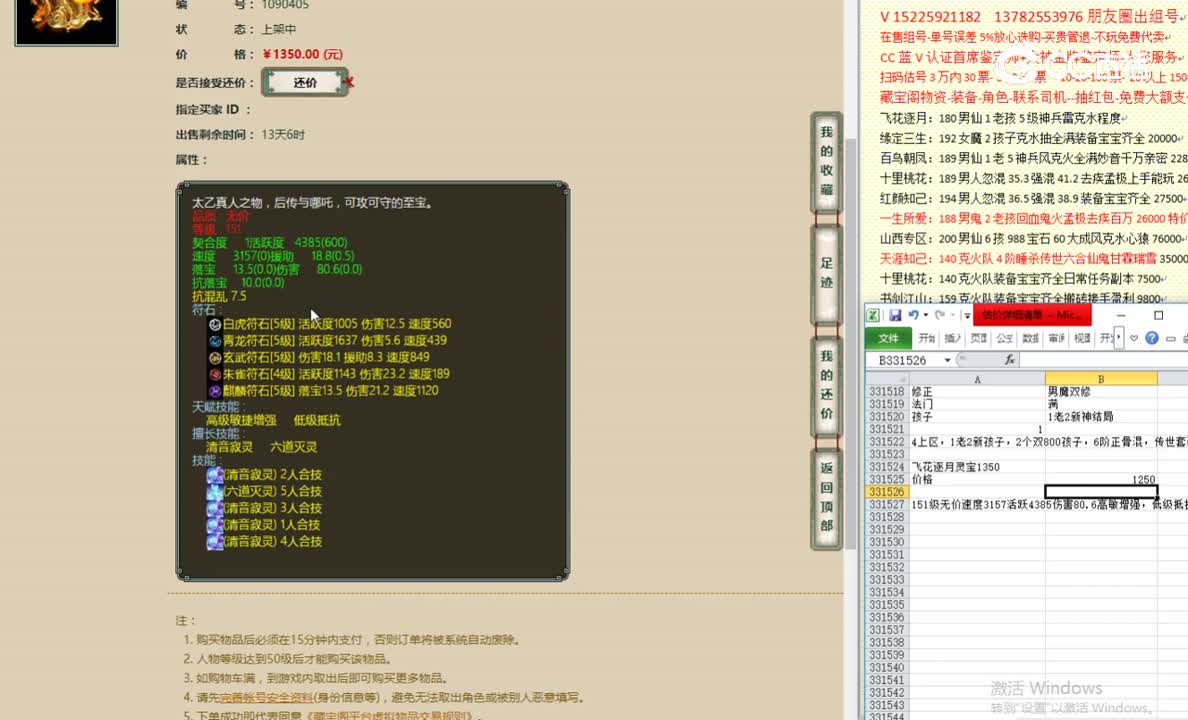Click the 还价 bargain button

click(x=305, y=83)
